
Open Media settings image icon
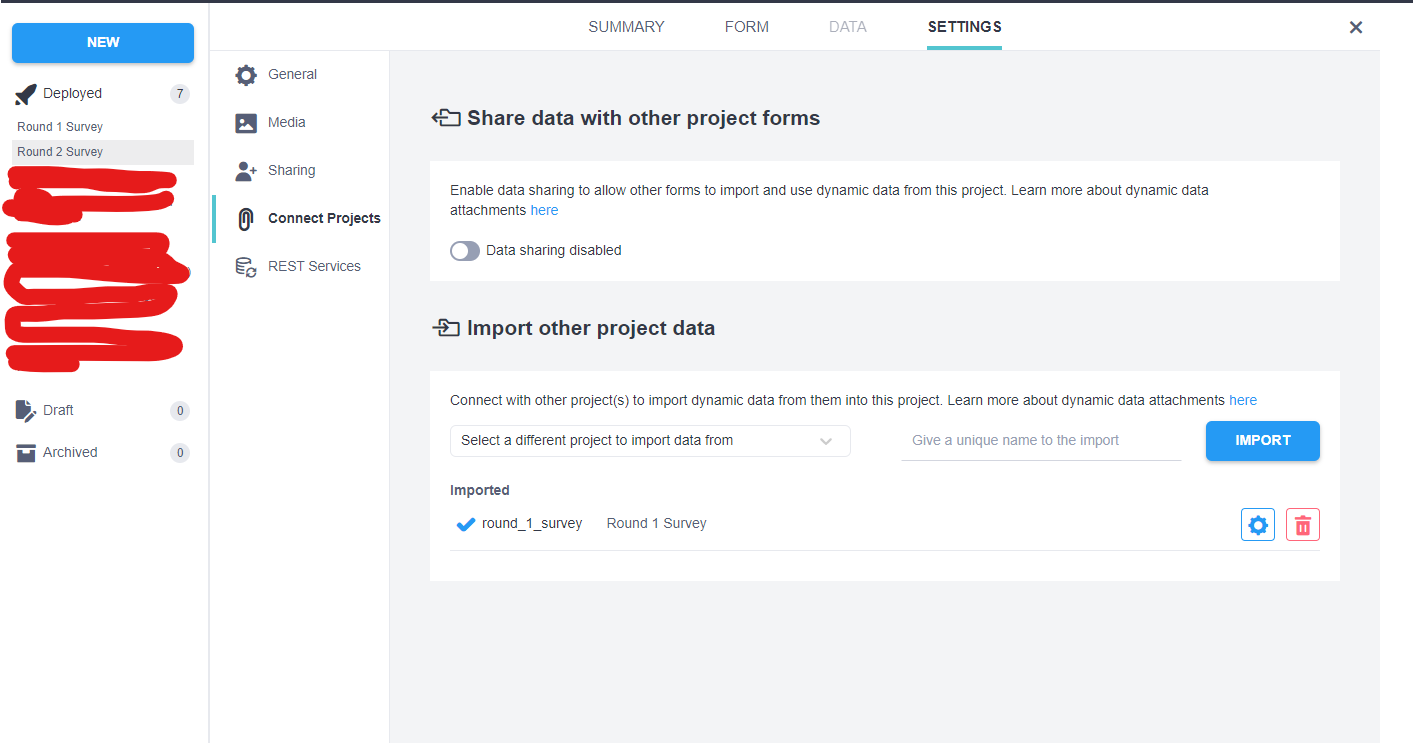pyautogui.click(x=246, y=123)
